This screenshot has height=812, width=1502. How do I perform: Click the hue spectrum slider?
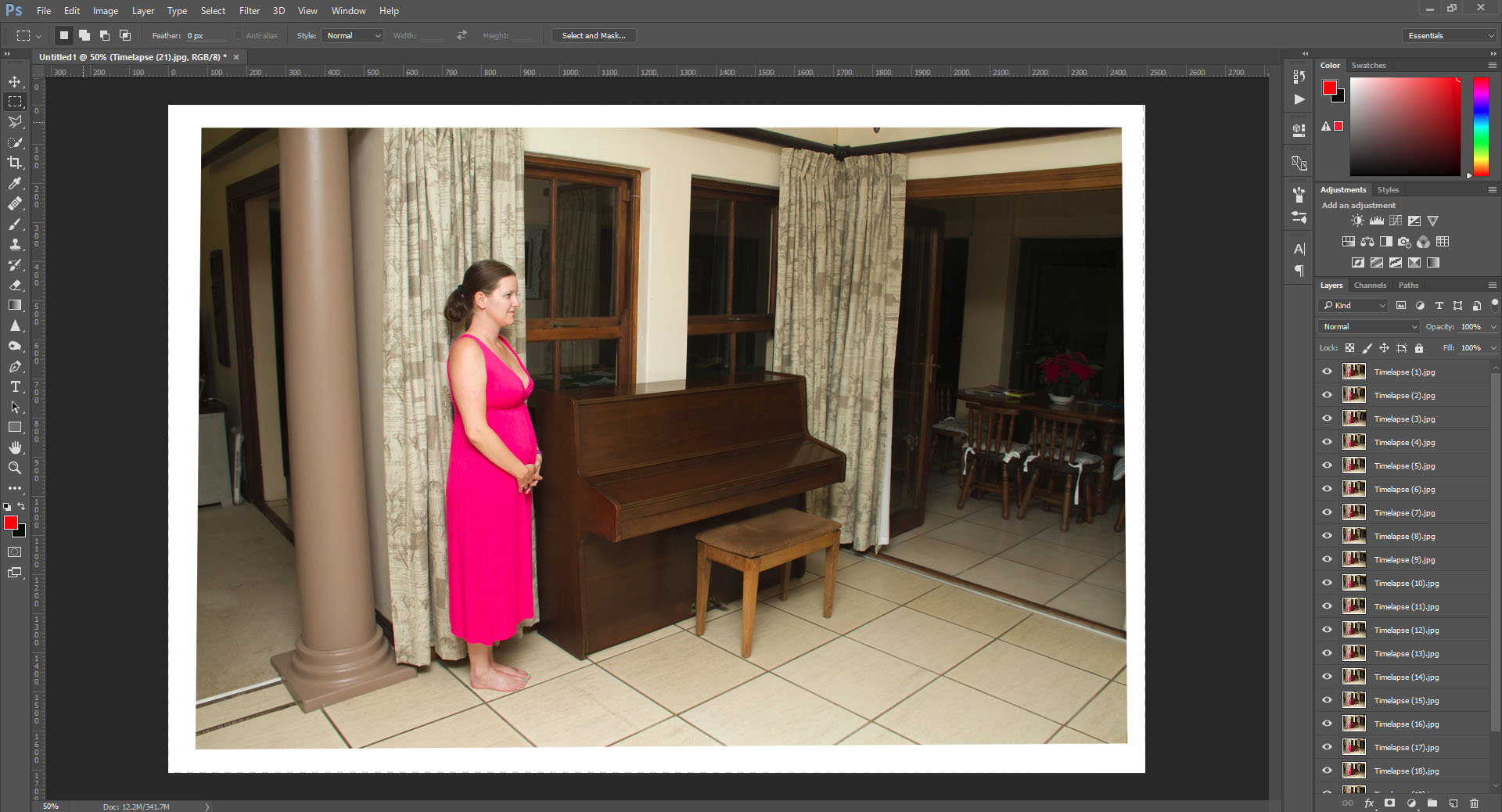(1481, 127)
